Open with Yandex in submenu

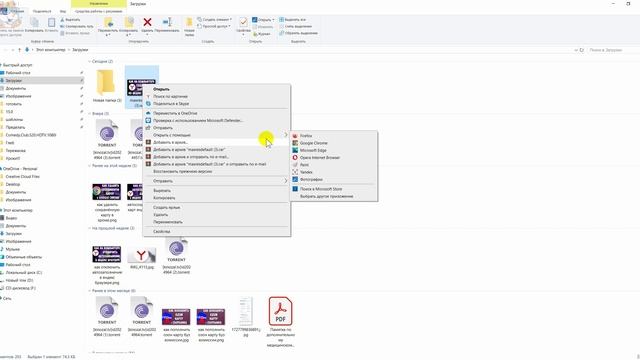pyautogui.click(x=306, y=172)
